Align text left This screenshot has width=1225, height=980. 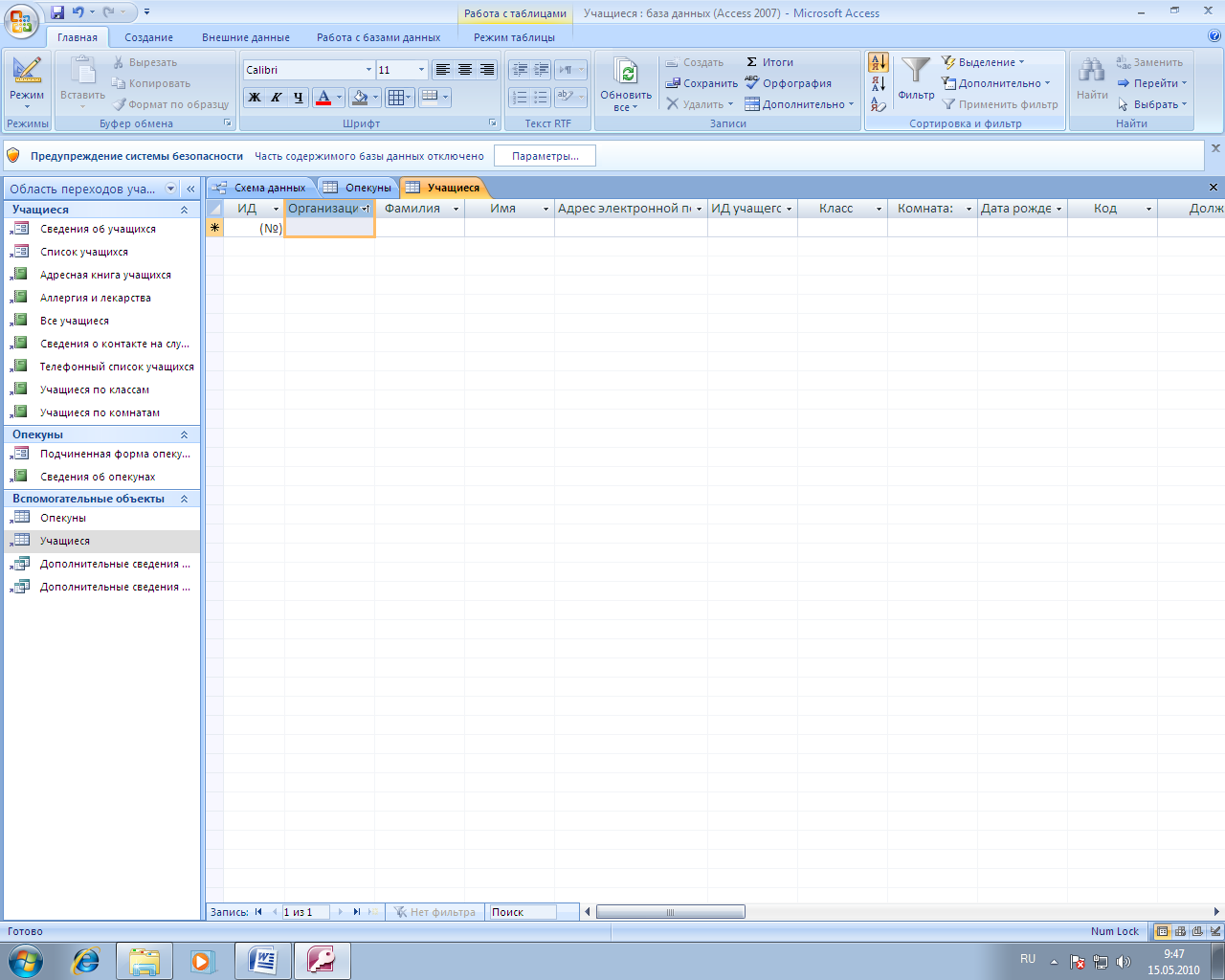tap(442, 70)
